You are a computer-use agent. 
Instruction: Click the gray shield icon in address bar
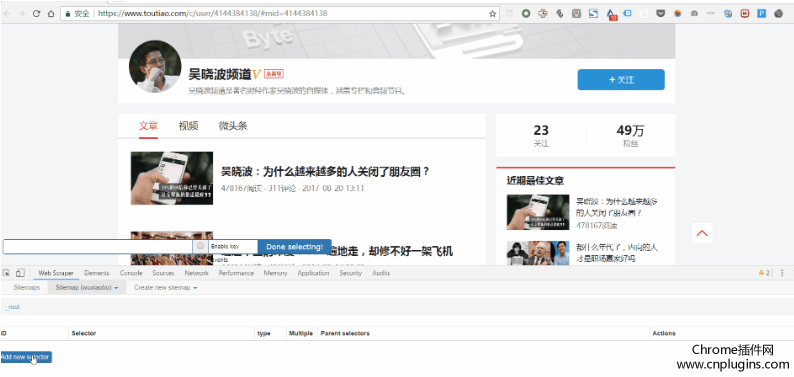coord(509,14)
